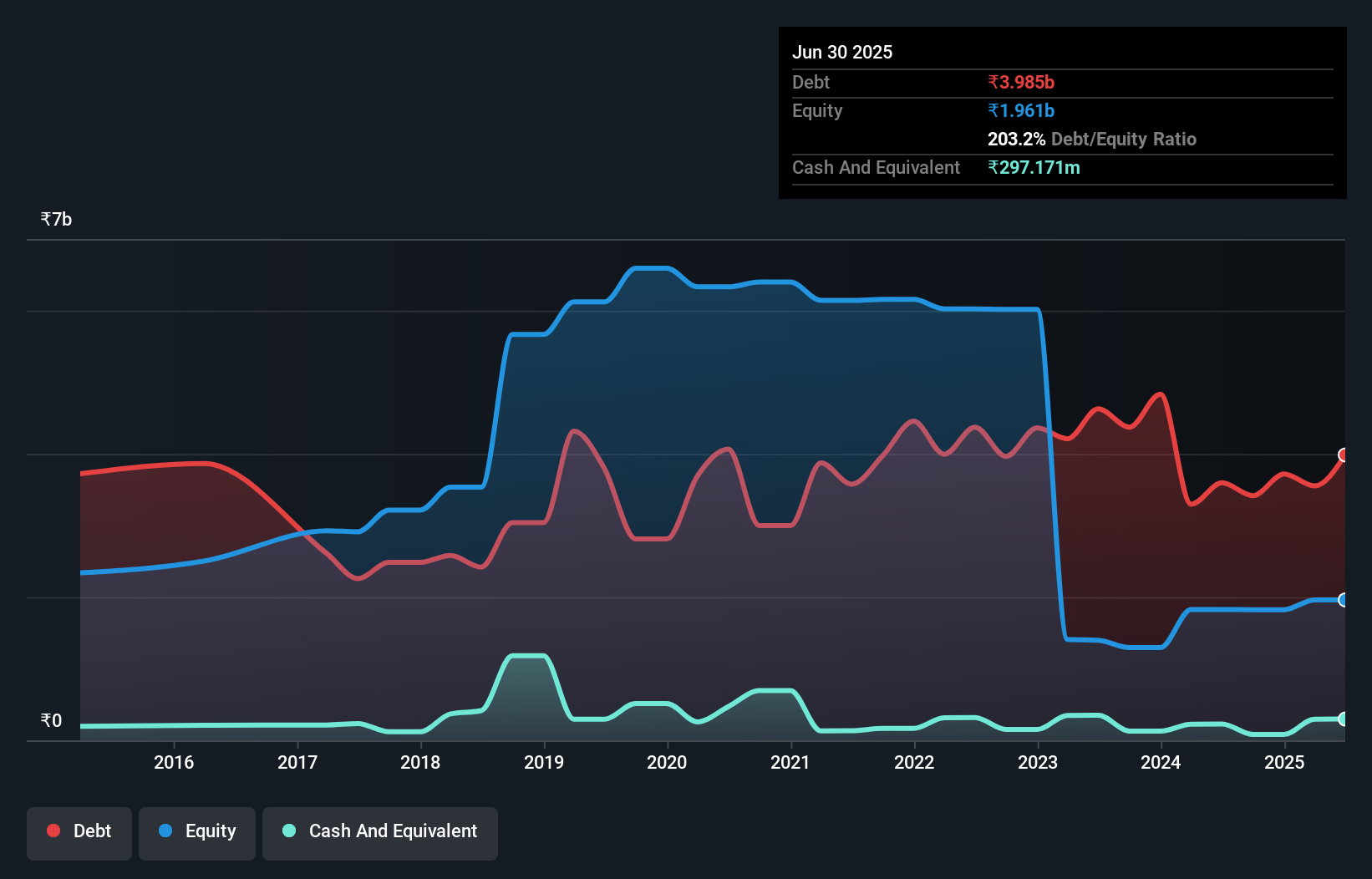This screenshot has width=1372, height=879.
Task: Click the ₹7b axis label
Action: [55, 218]
